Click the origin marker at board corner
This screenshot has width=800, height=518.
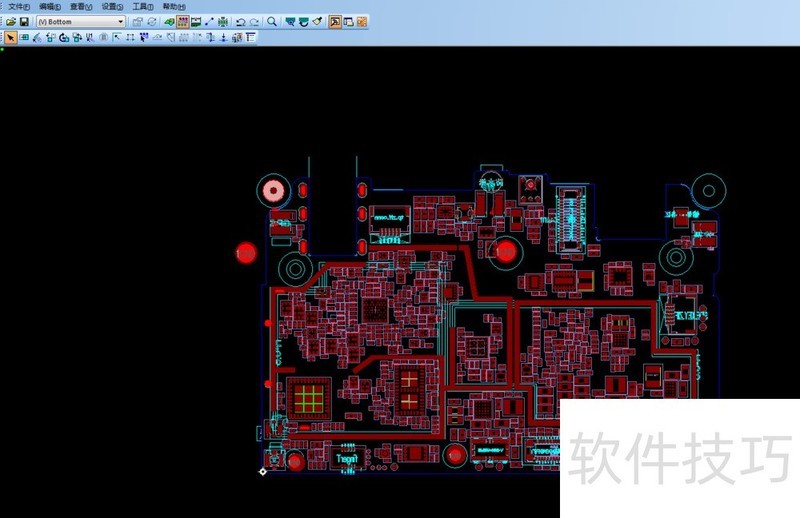coord(263,472)
